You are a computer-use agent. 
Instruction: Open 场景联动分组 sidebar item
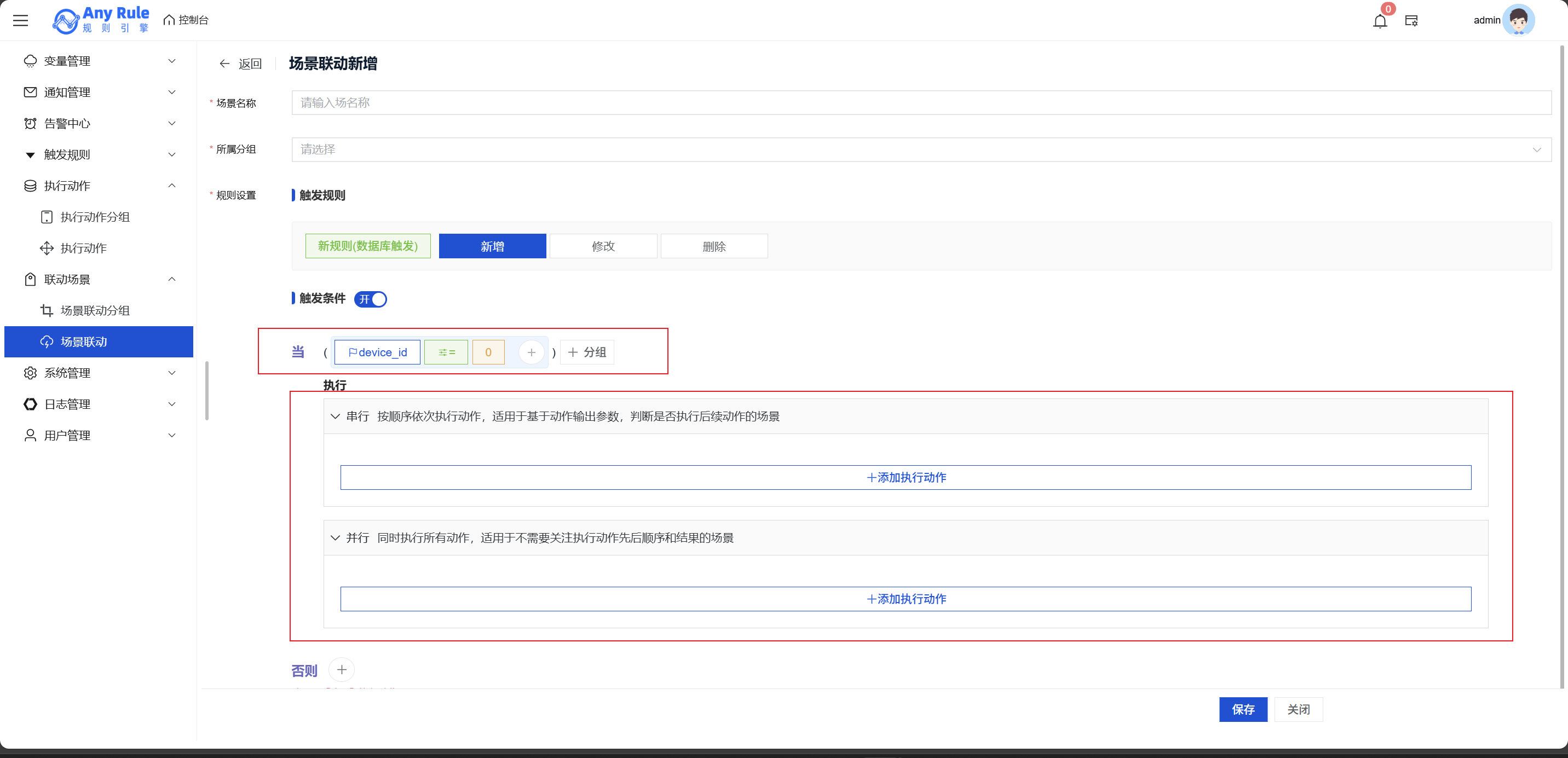pos(95,310)
